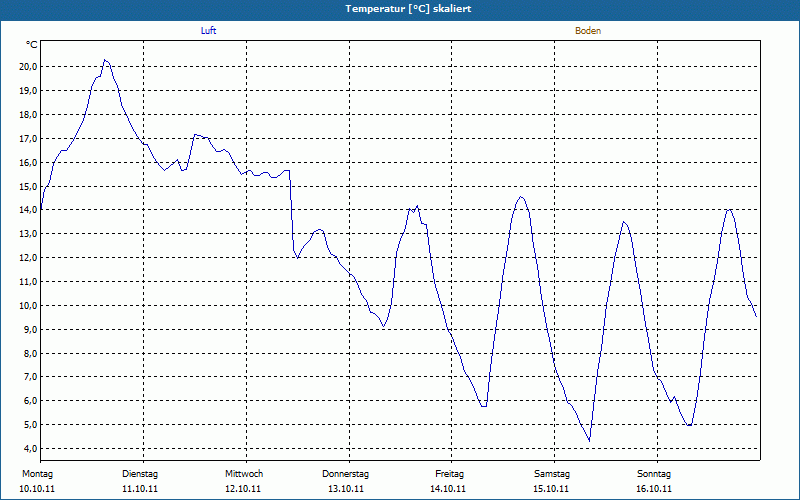Click the '11,0' y-axis value
This screenshot has height=500, width=800.
28,282
